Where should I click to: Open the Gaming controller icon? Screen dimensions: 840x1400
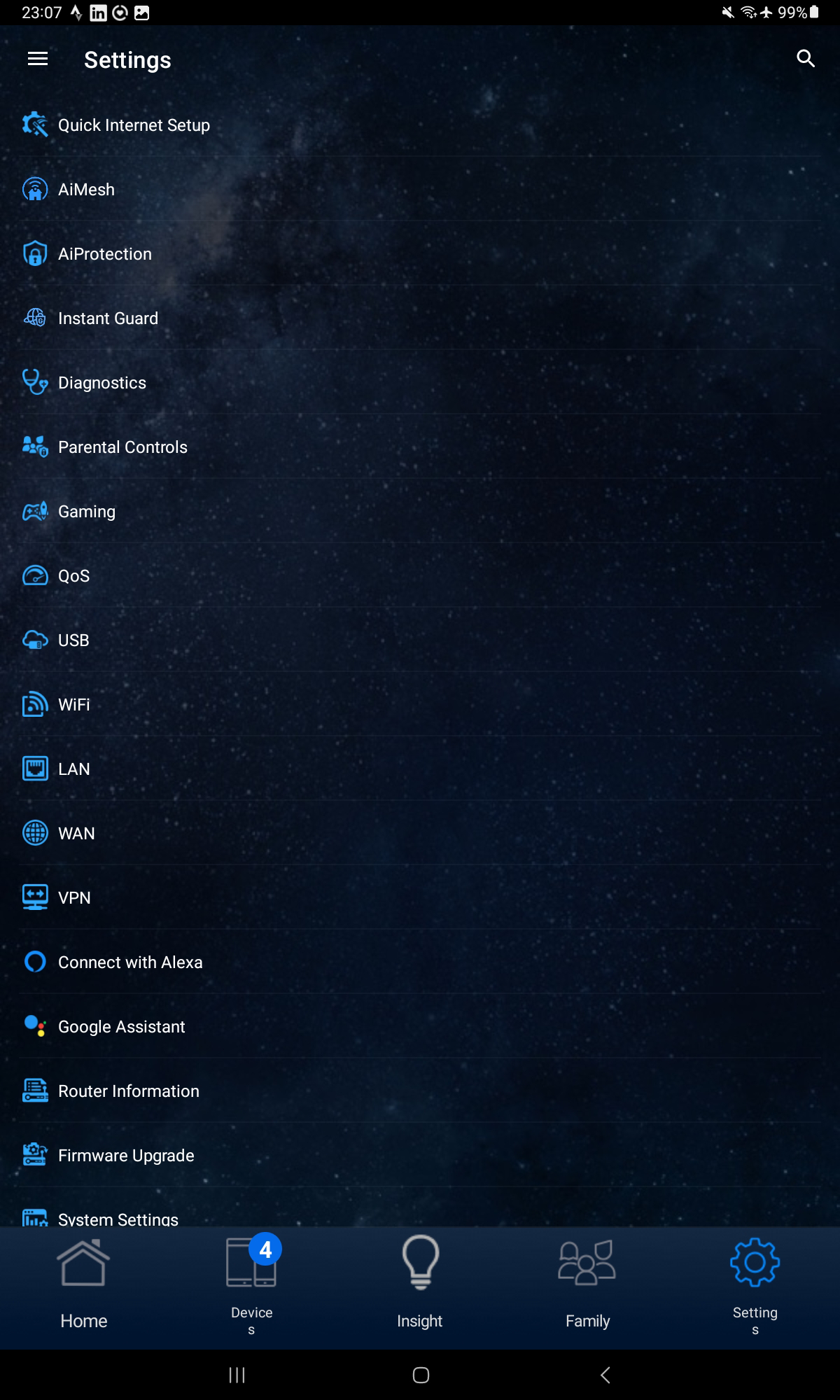pos(35,511)
